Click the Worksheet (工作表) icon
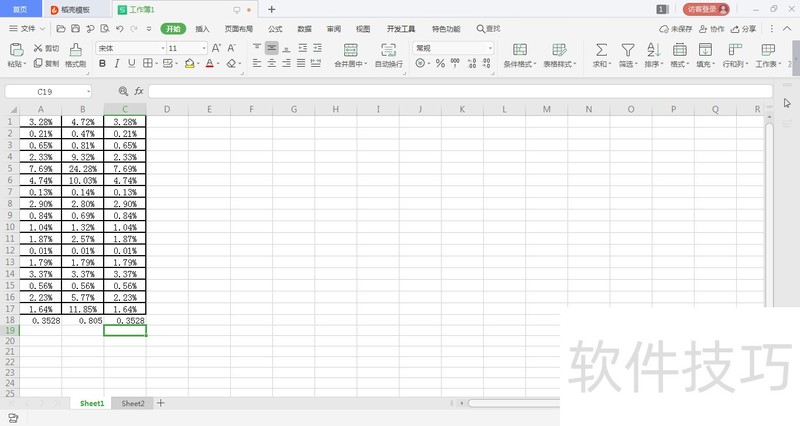The width and height of the screenshot is (800, 426). [x=768, y=49]
